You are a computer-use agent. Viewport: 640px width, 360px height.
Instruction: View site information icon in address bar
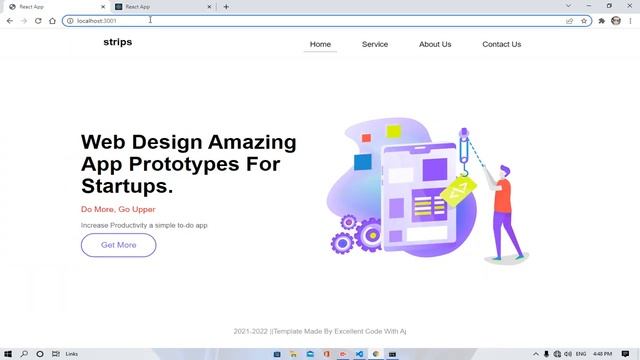point(70,21)
